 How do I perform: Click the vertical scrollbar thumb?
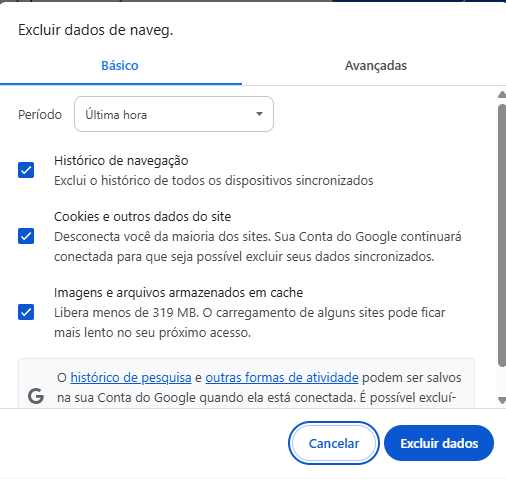click(502, 235)
